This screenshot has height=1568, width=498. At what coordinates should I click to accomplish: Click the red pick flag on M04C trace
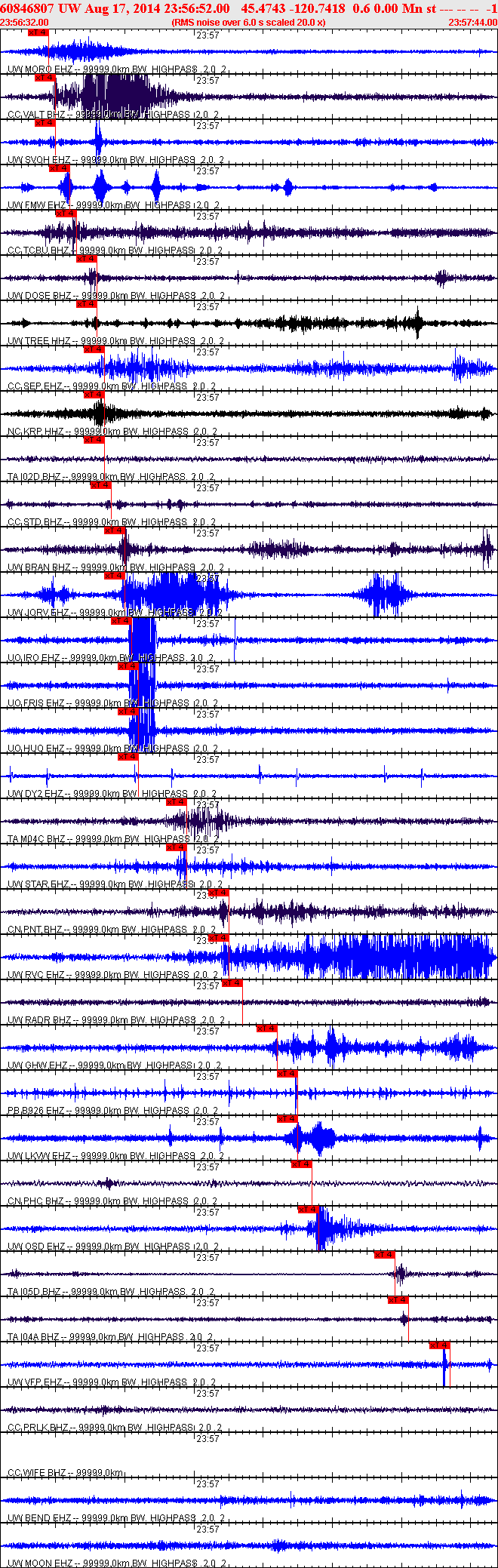click(x=176, y=802)
